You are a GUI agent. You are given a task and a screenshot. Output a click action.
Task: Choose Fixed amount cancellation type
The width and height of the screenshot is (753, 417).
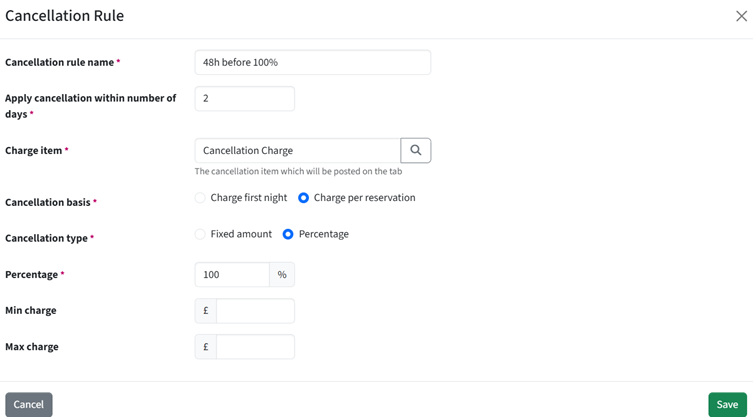pyautogui.click(x=200, y=234)
